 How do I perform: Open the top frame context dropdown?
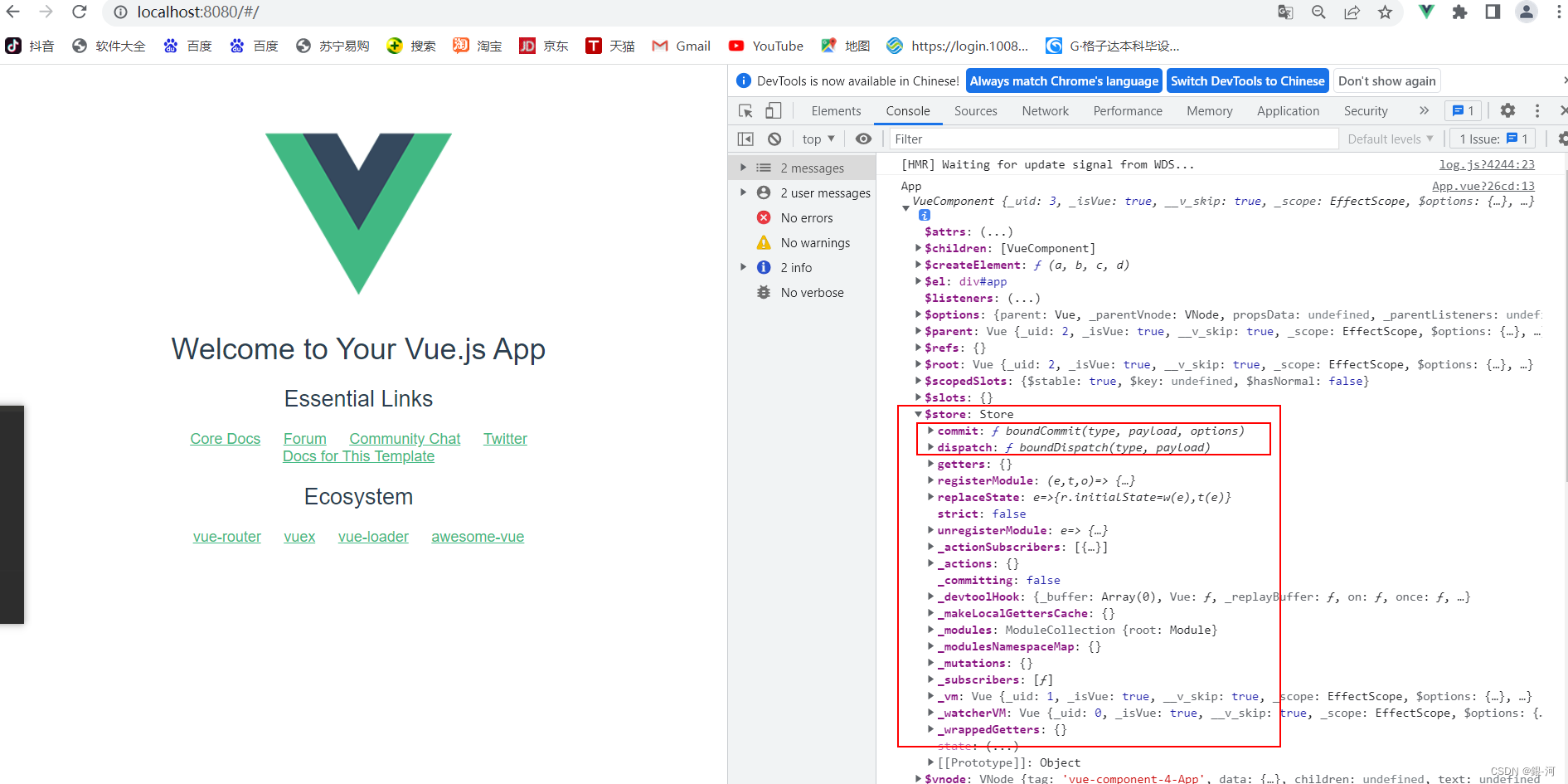coord(817,139)
